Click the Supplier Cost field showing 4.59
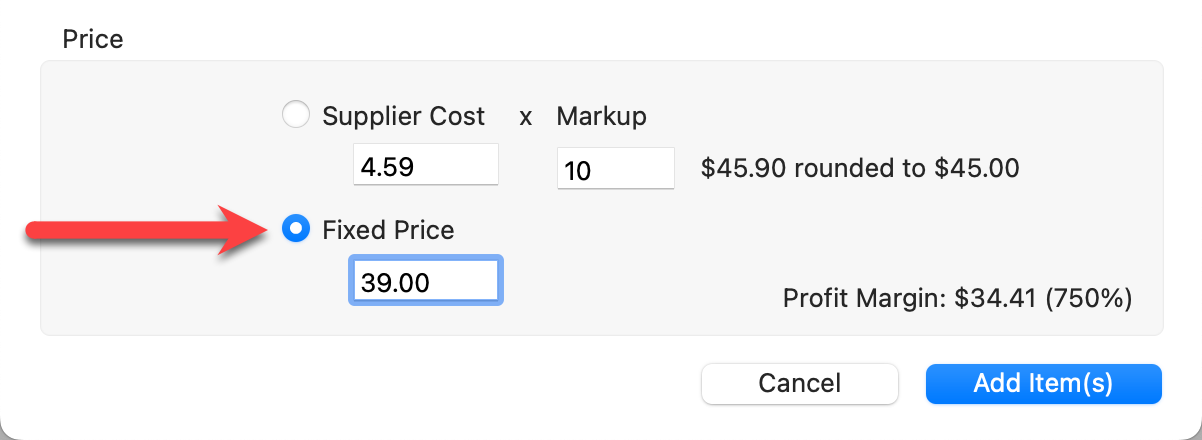1202x440 pixels. [425, 165]
